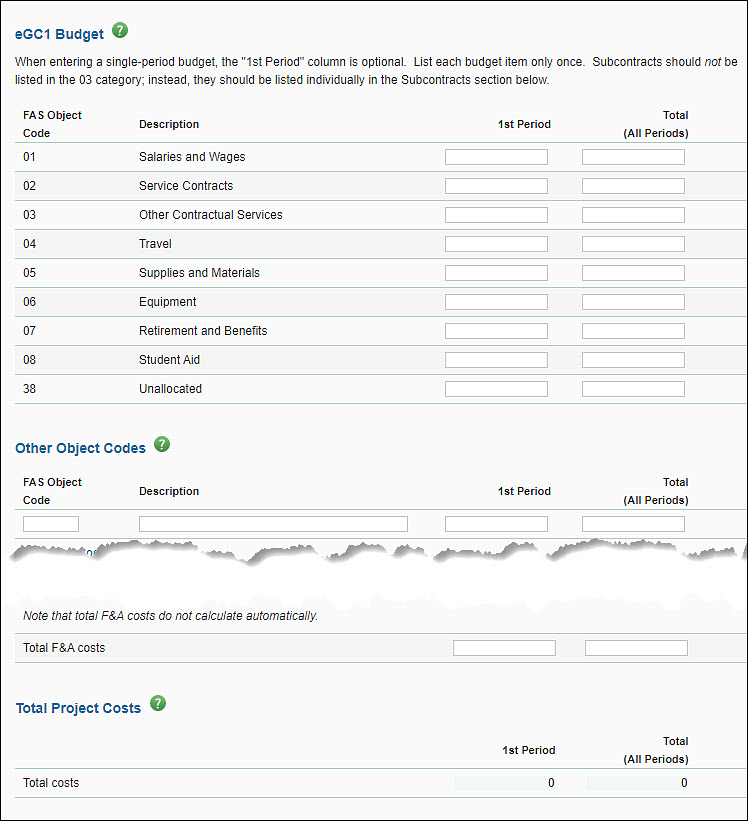748x821 pixels.
Task: Select Supplies and Materials Total field
Action: [x=633, y=273]
